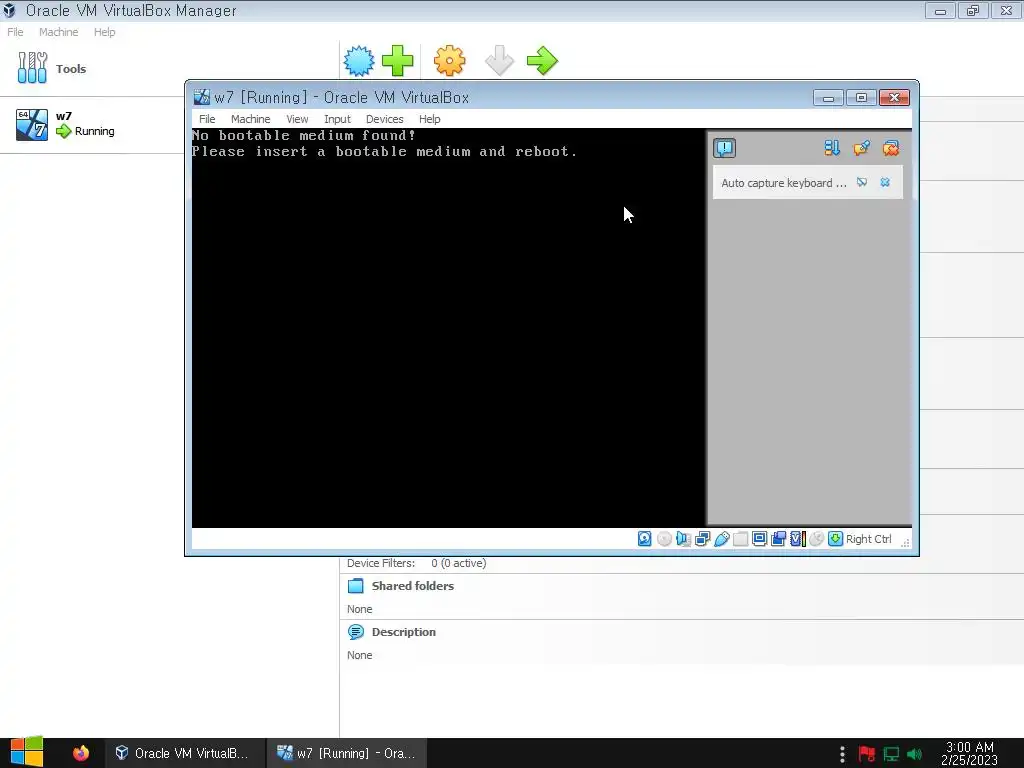
Task: Click the volume speaker tray icon
Action: pyautogui.click(x=914, y=754)
